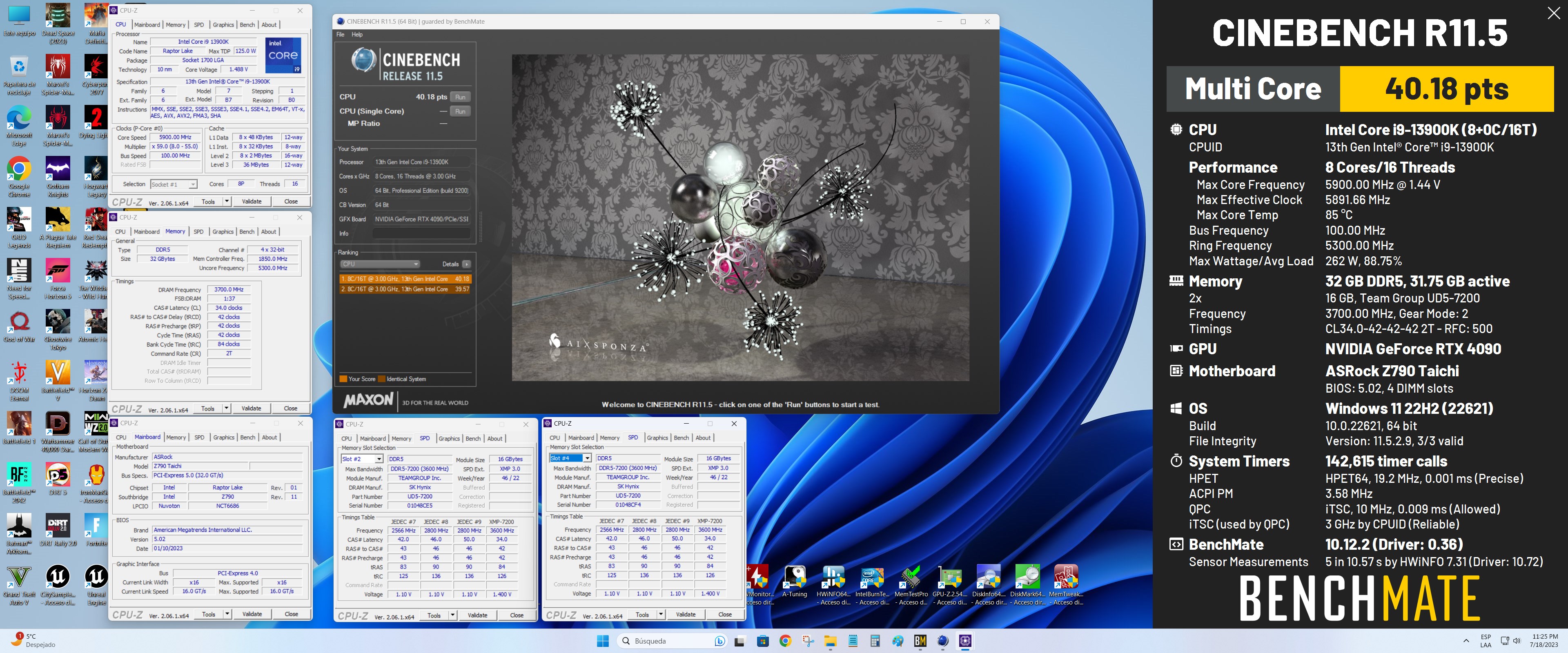Open the Papelera de reciclaje icon

19,75
